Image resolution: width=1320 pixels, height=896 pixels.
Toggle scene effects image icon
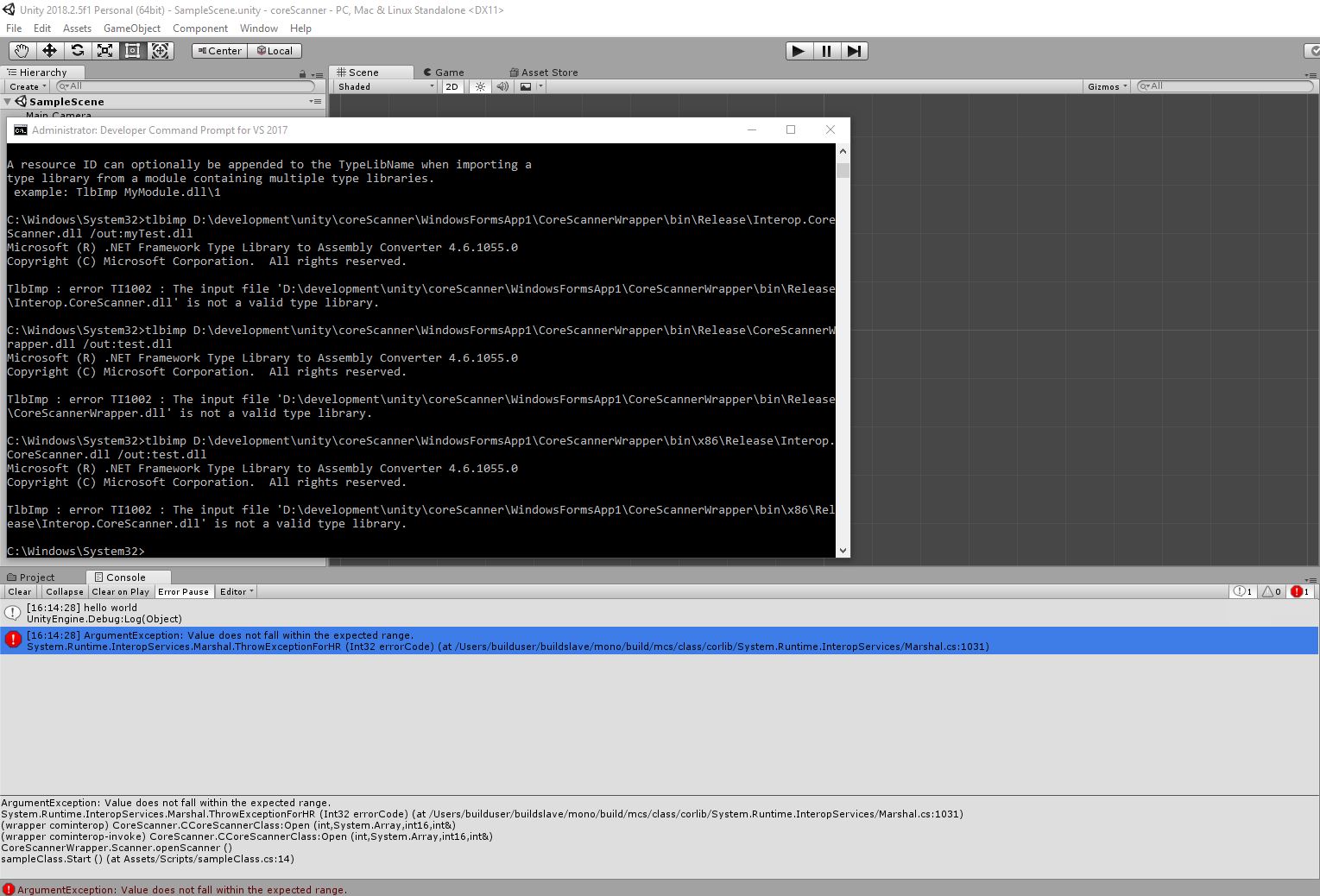pyautogui.click(x=526, y=86)
